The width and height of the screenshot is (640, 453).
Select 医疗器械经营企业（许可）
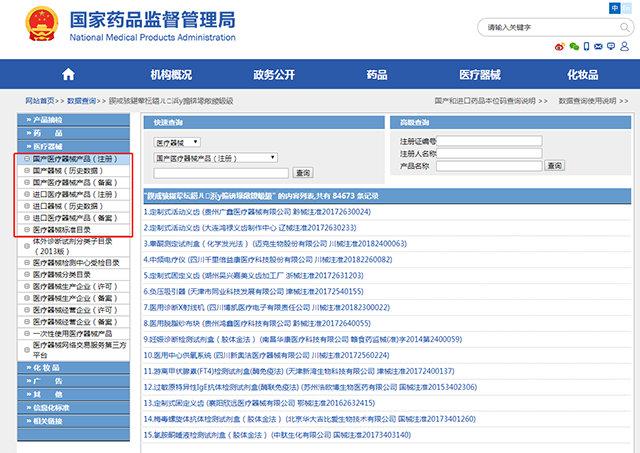[75, 310]
